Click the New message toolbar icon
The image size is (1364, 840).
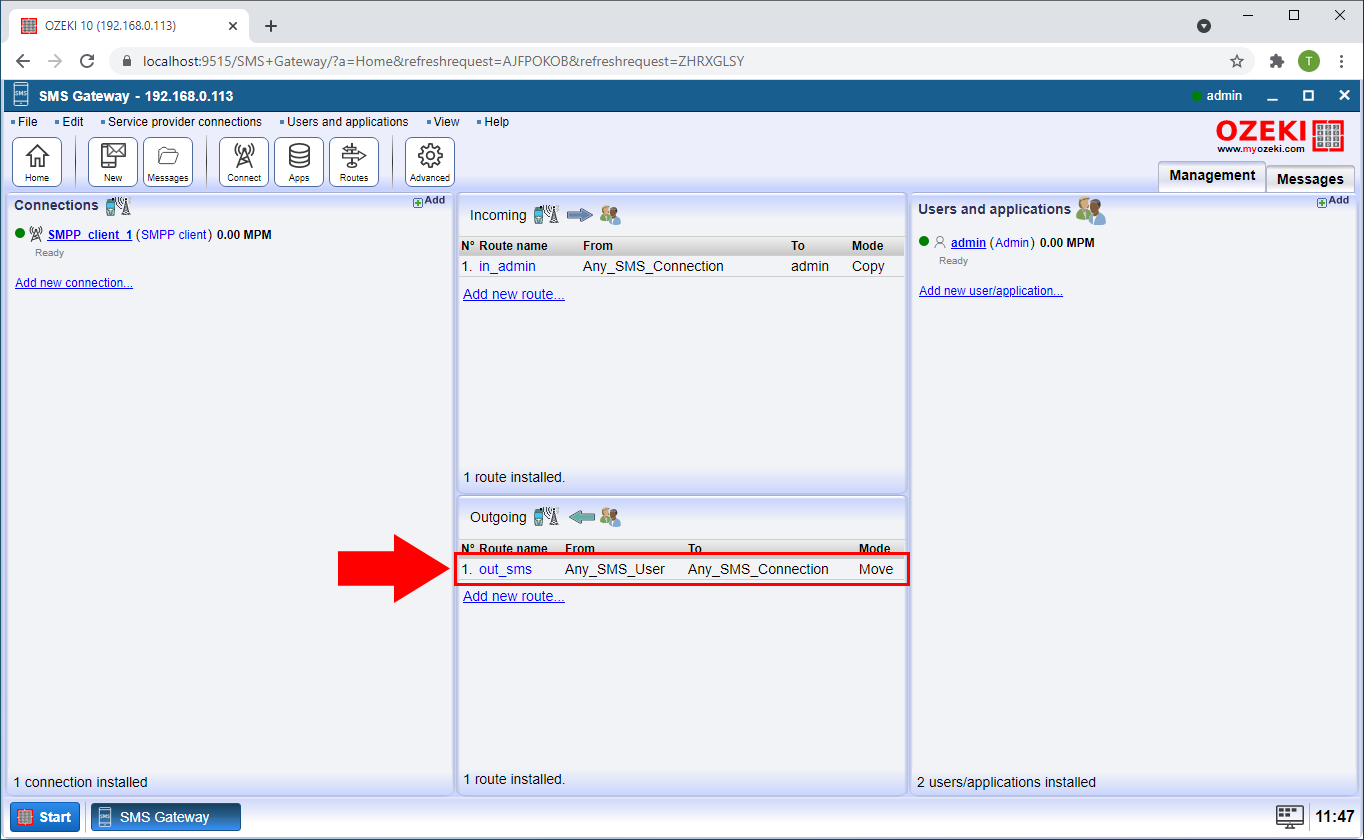113,162
